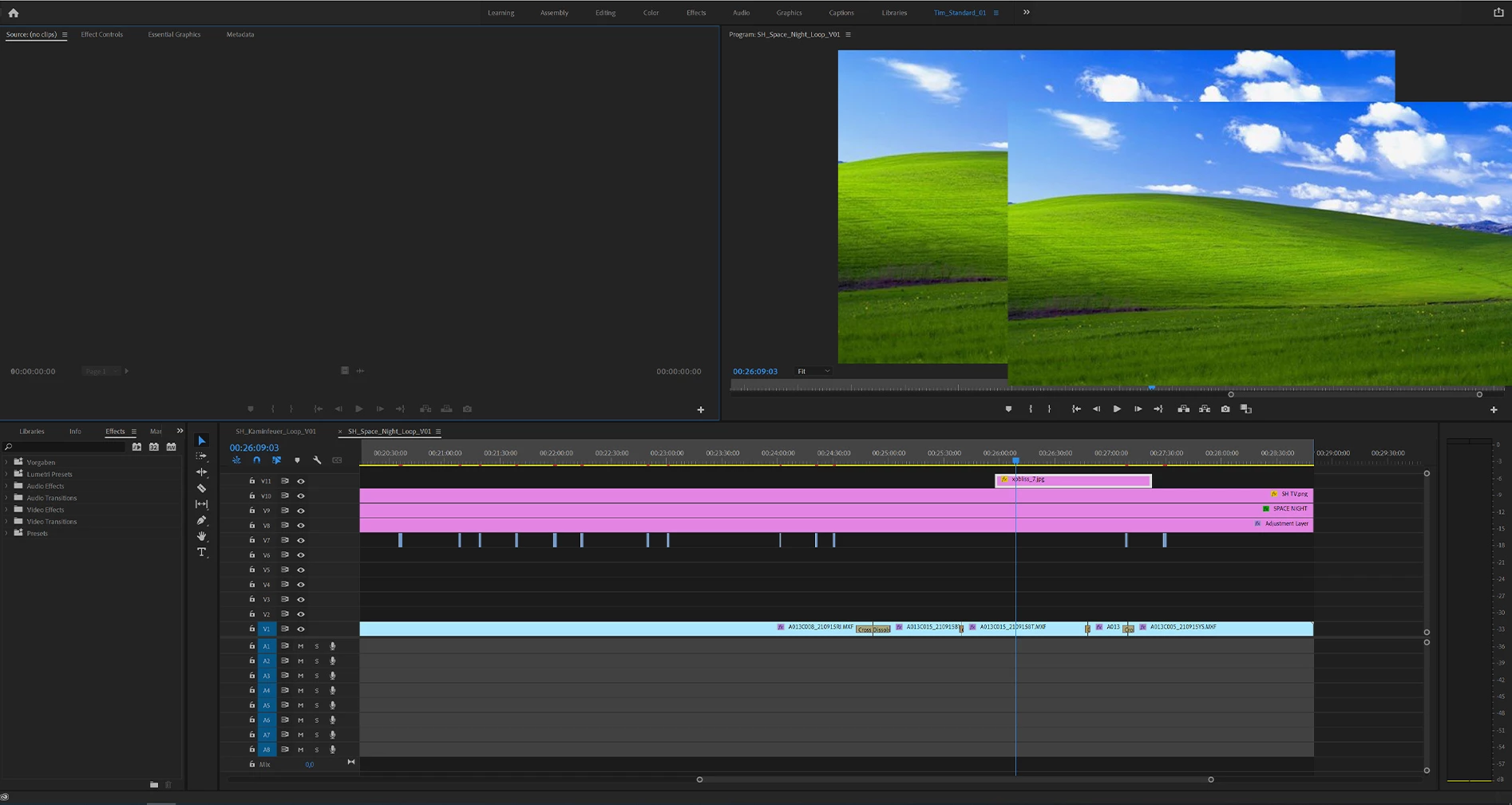Switch to Color workspace
Image resolution: width=1512 pixels, height=805 pixels.
coord(651,13)
